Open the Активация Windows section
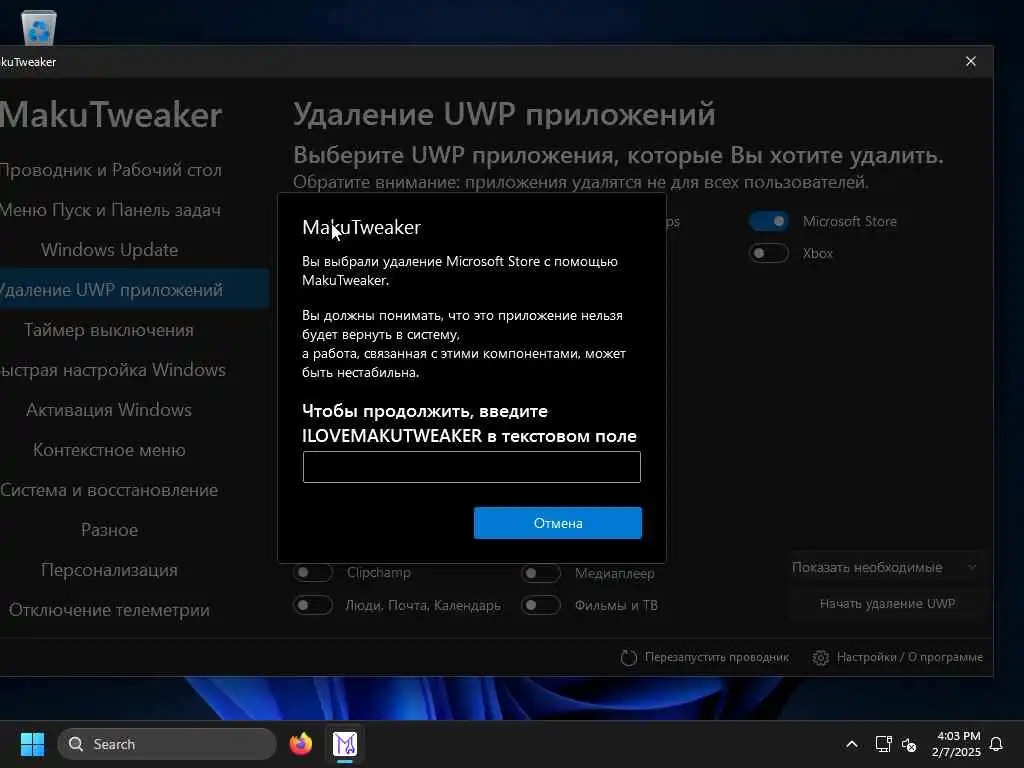The image size is (1024, 768). coord(110,409)
